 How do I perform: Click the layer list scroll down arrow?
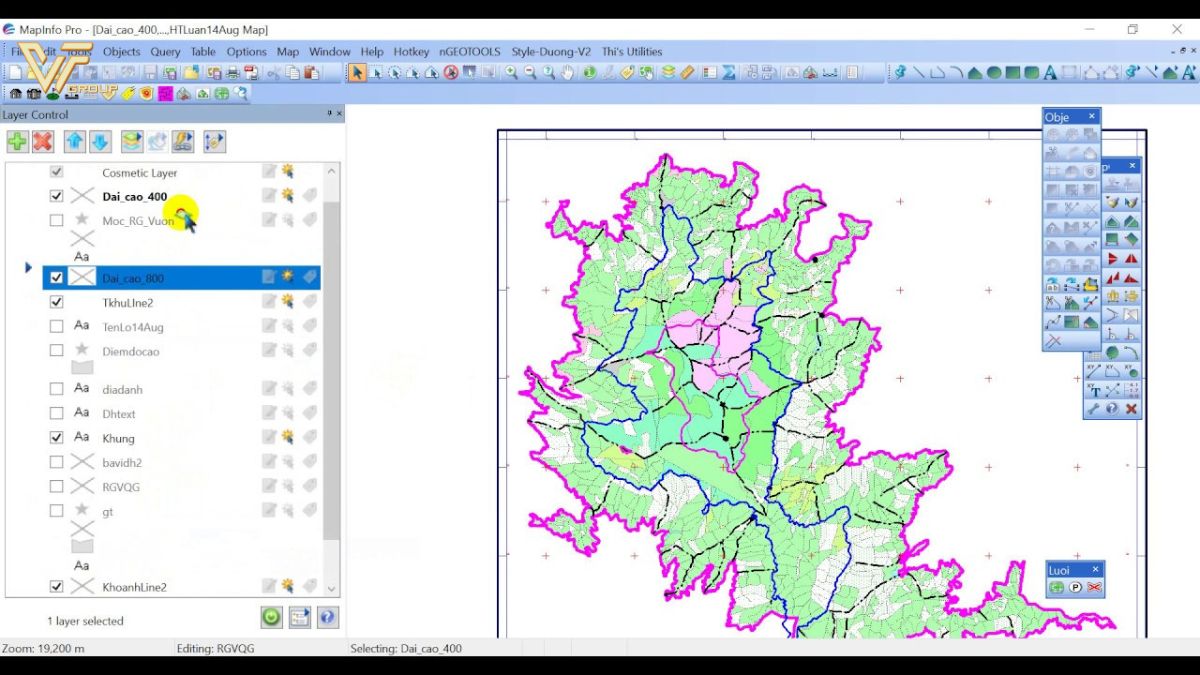[x=332, y=589]
